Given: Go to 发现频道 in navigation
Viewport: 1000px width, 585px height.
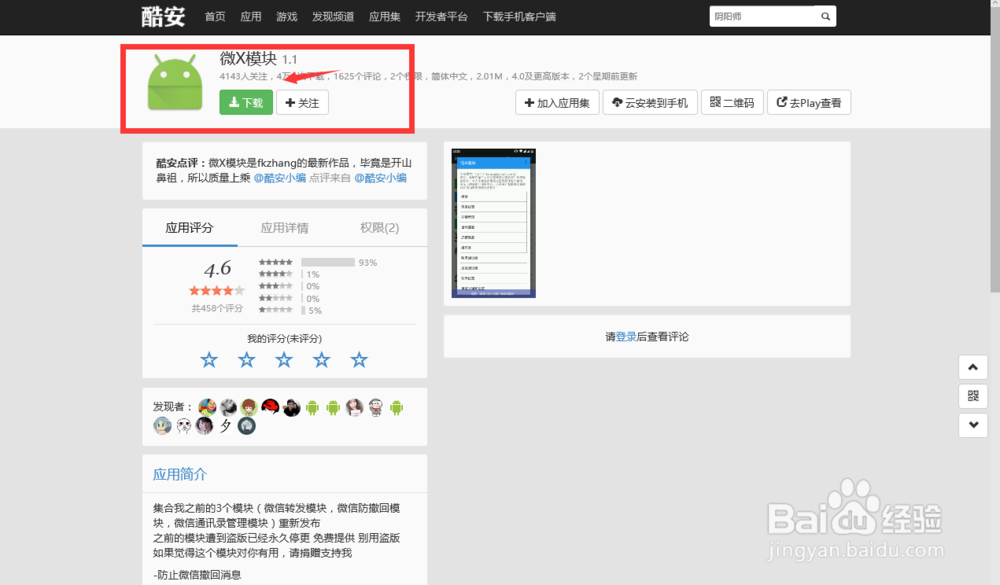Looking at the screenshot, I should 333,17.
